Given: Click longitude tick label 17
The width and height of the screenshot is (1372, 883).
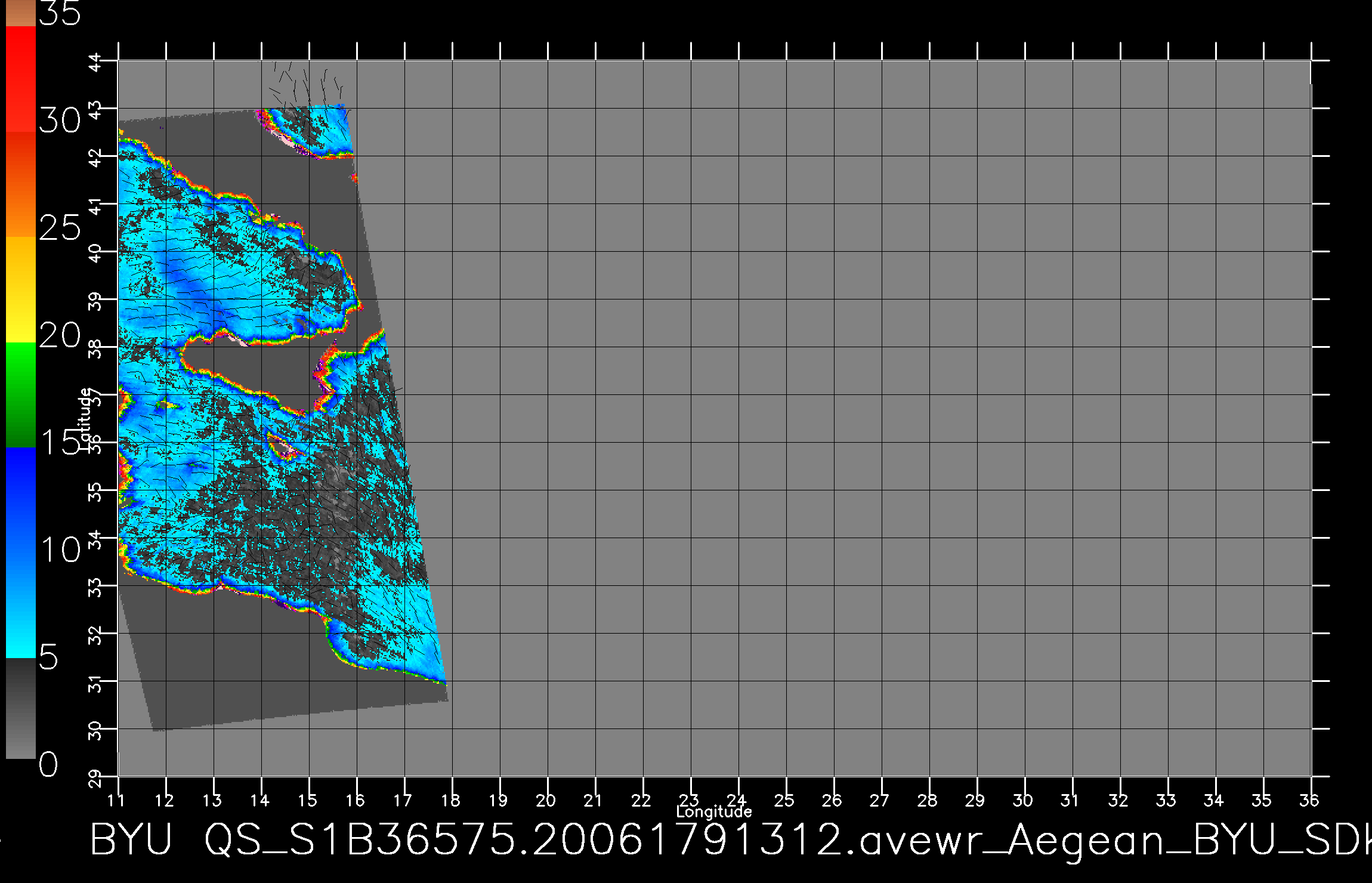Looking at the screenshot, I should pyautogui.click(x=403, y=800).
